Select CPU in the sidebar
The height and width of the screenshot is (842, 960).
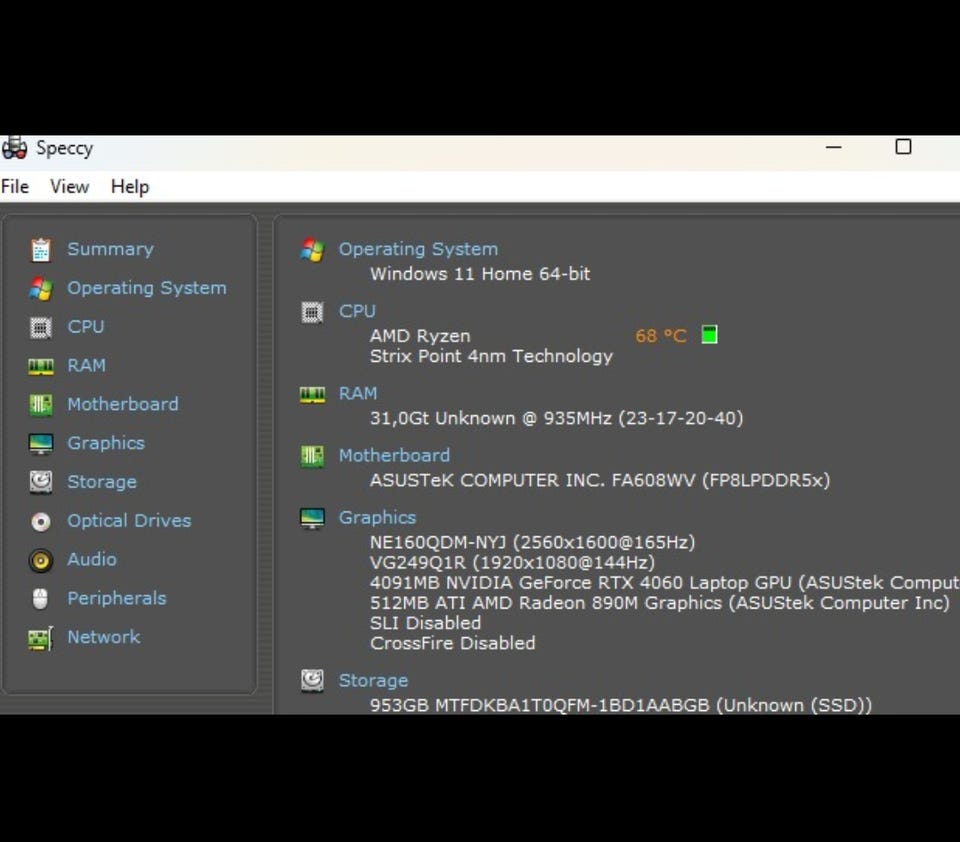click(x=86, y=326)
